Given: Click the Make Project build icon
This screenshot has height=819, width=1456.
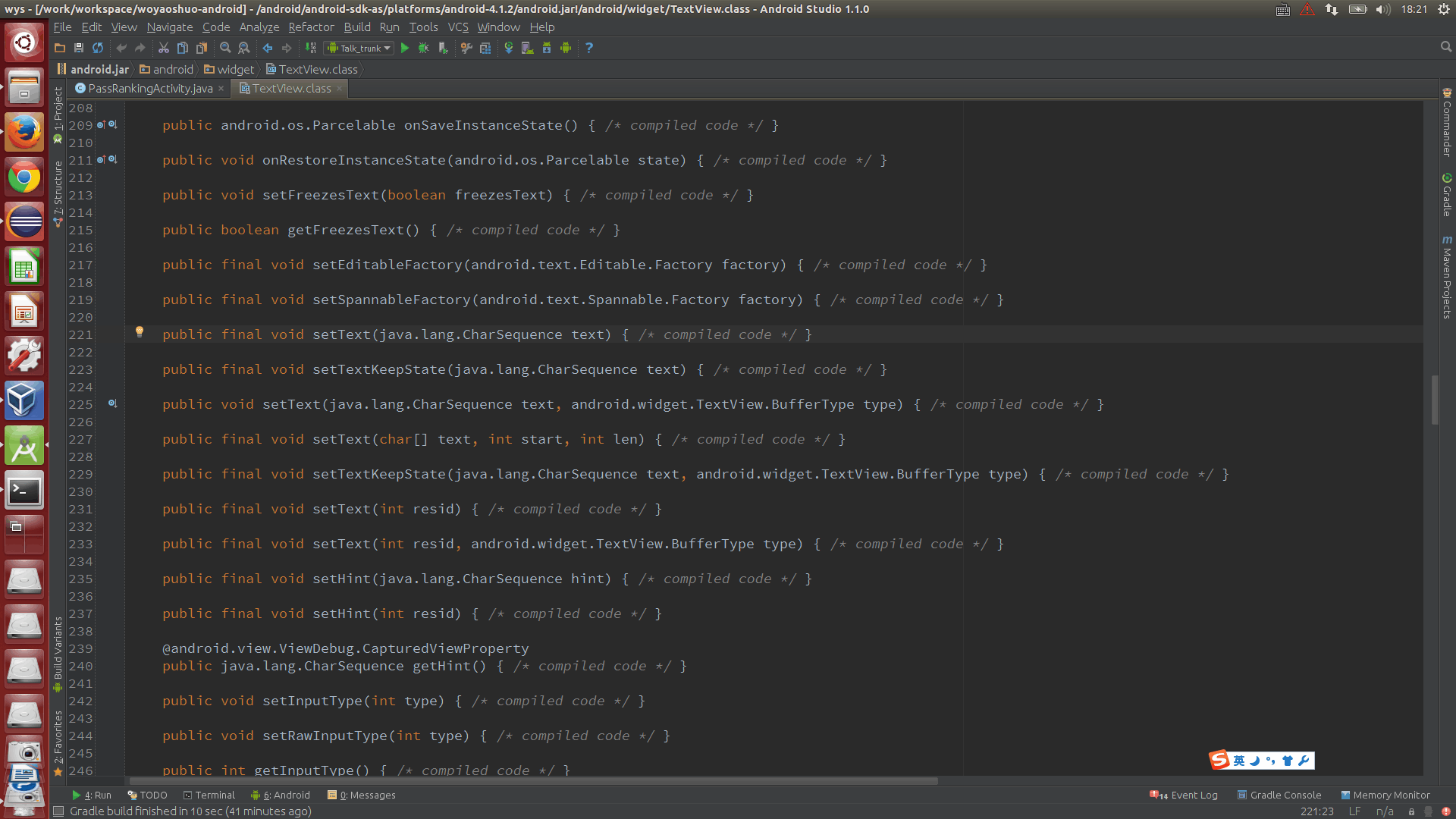Looking at the screenshot, I should [x=311, y=48].
